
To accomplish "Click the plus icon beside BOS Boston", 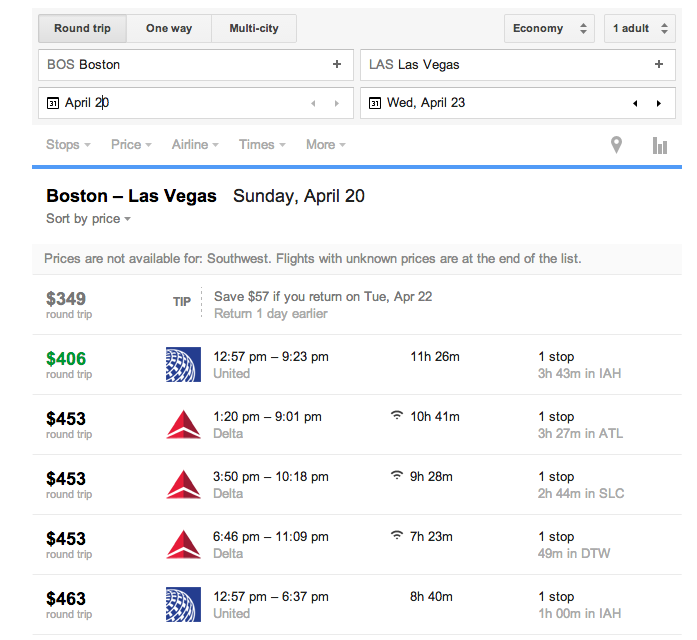I will pos(337,64).
